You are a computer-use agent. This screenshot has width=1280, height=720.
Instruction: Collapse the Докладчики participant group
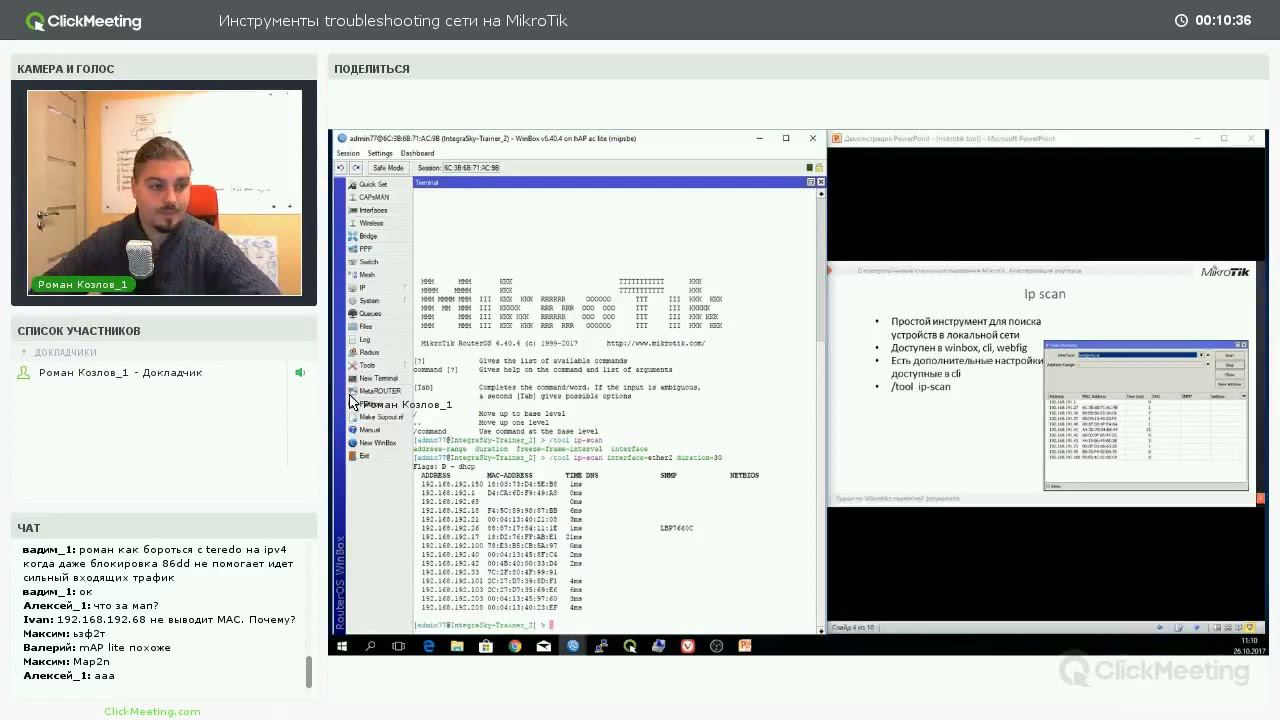(x=24, y=352)
